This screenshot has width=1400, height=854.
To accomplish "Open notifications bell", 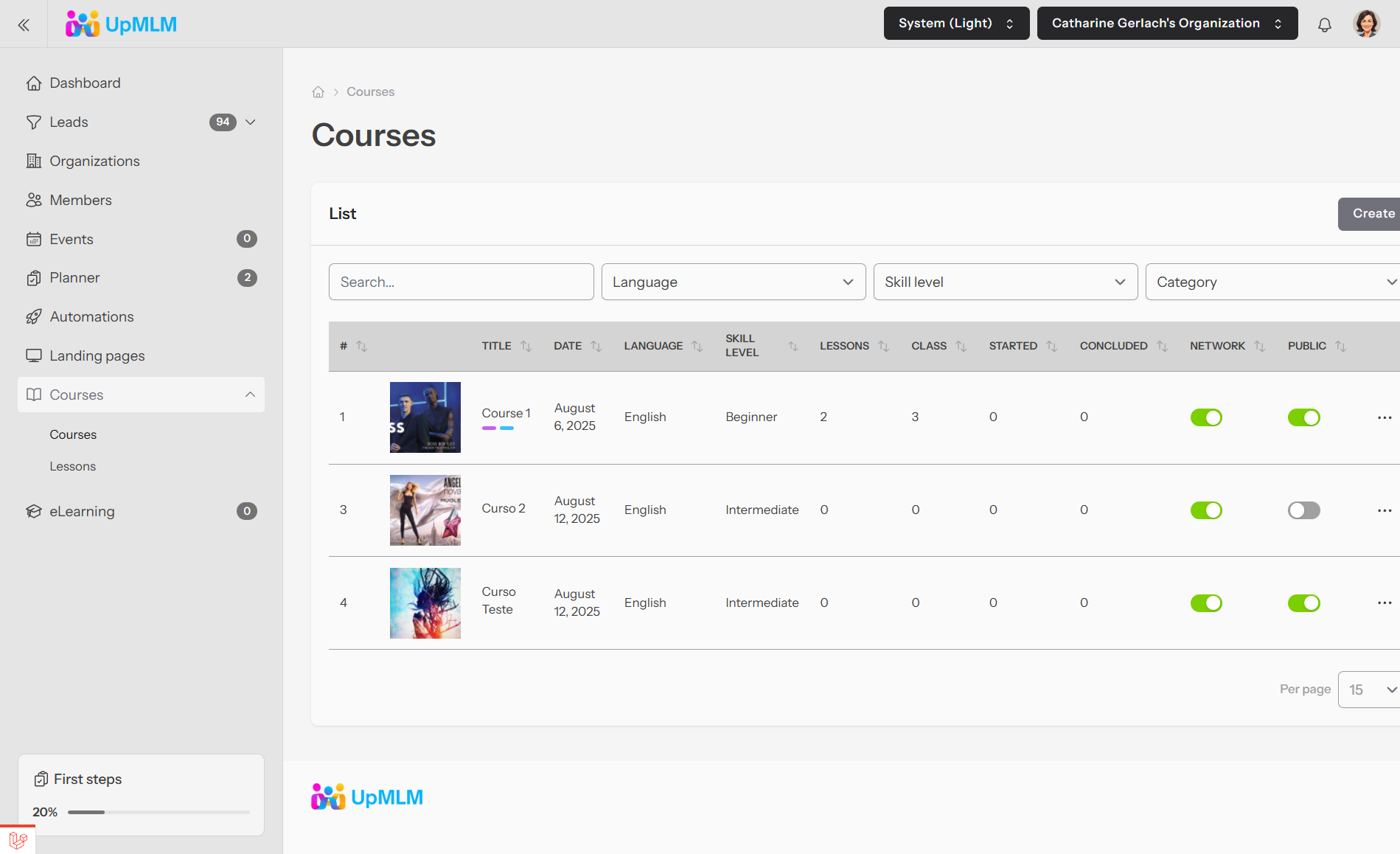I will click(x=1324, y=25).
